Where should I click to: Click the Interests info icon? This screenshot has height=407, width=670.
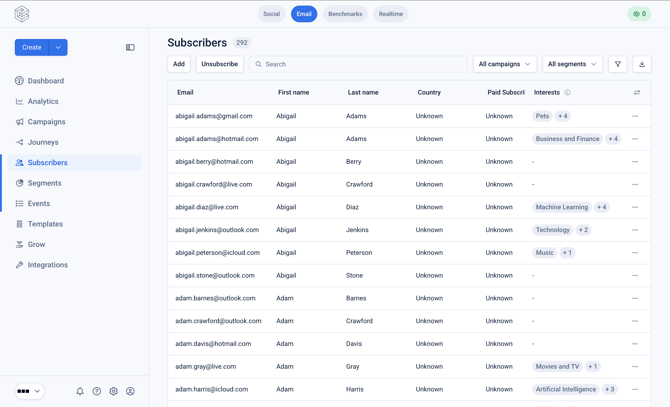coord(567,92)
